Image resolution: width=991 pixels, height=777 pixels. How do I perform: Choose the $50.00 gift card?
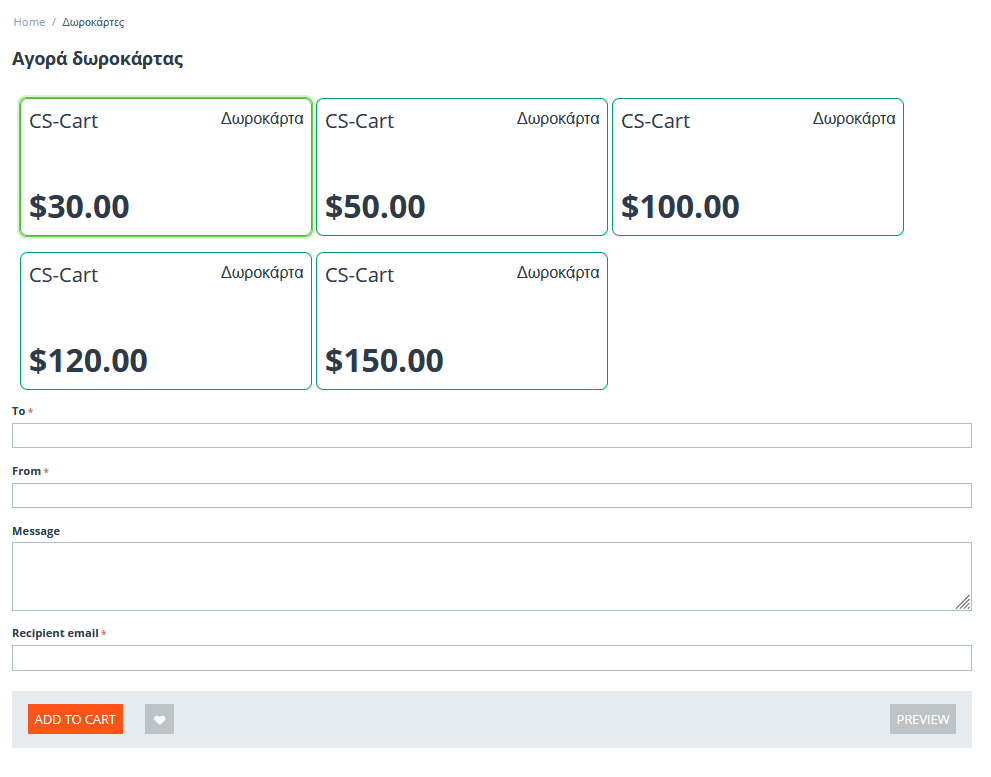click(462, 167)
